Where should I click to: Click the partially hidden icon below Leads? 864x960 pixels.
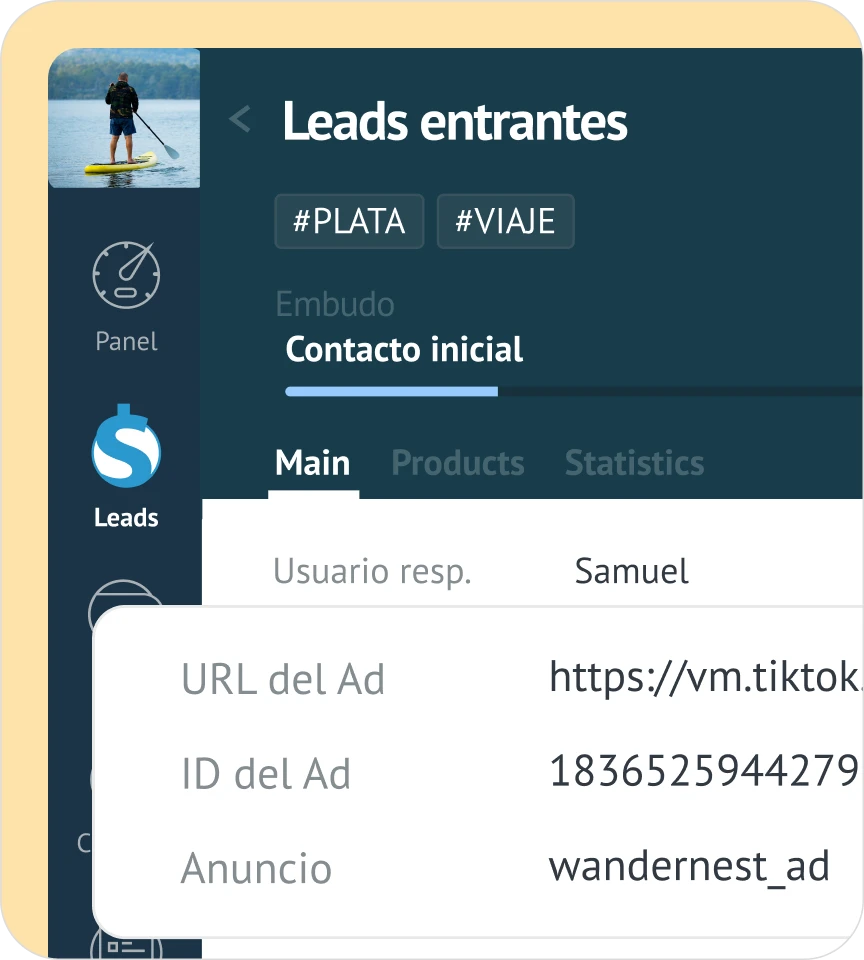tap(126, 594)
